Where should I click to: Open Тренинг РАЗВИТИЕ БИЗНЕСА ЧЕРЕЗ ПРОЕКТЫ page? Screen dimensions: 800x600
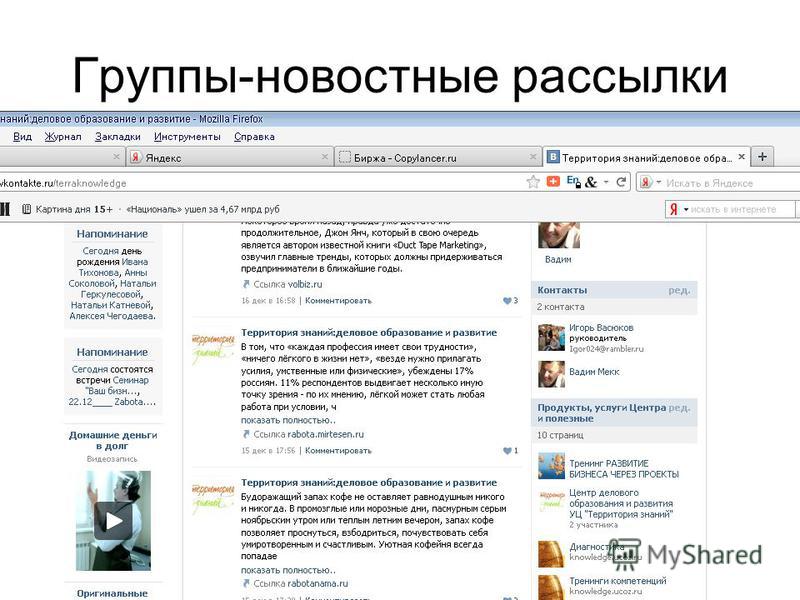(624, 469)
